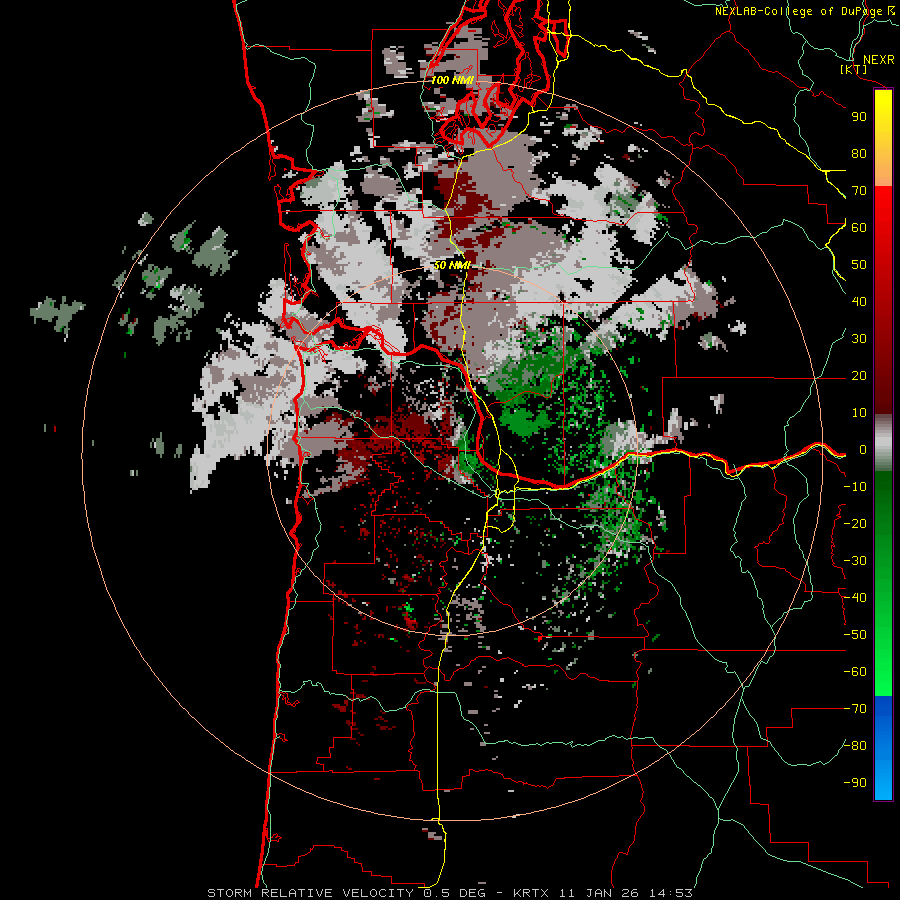Click the [KT] units label
This screenshot has width=900, height=900.
(854, 69)
